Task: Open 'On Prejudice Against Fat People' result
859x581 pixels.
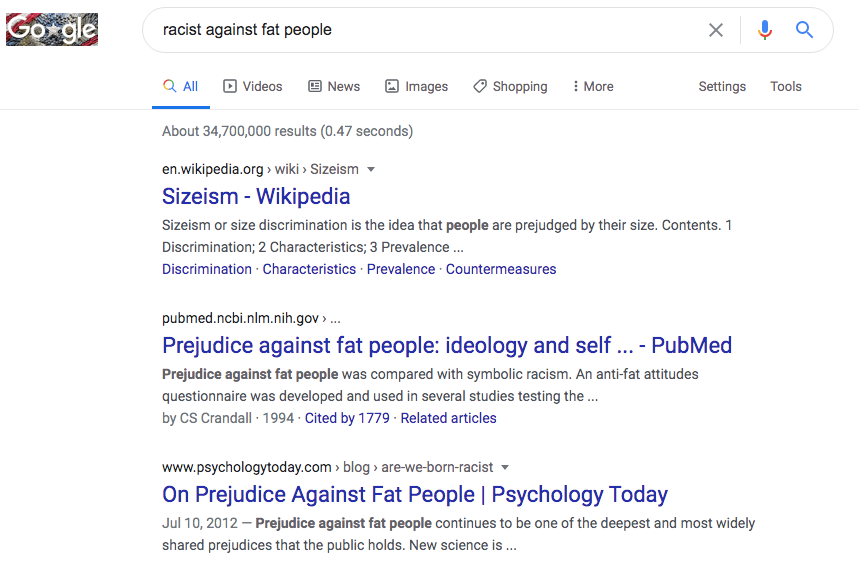Action: click(x=415, y=494)
